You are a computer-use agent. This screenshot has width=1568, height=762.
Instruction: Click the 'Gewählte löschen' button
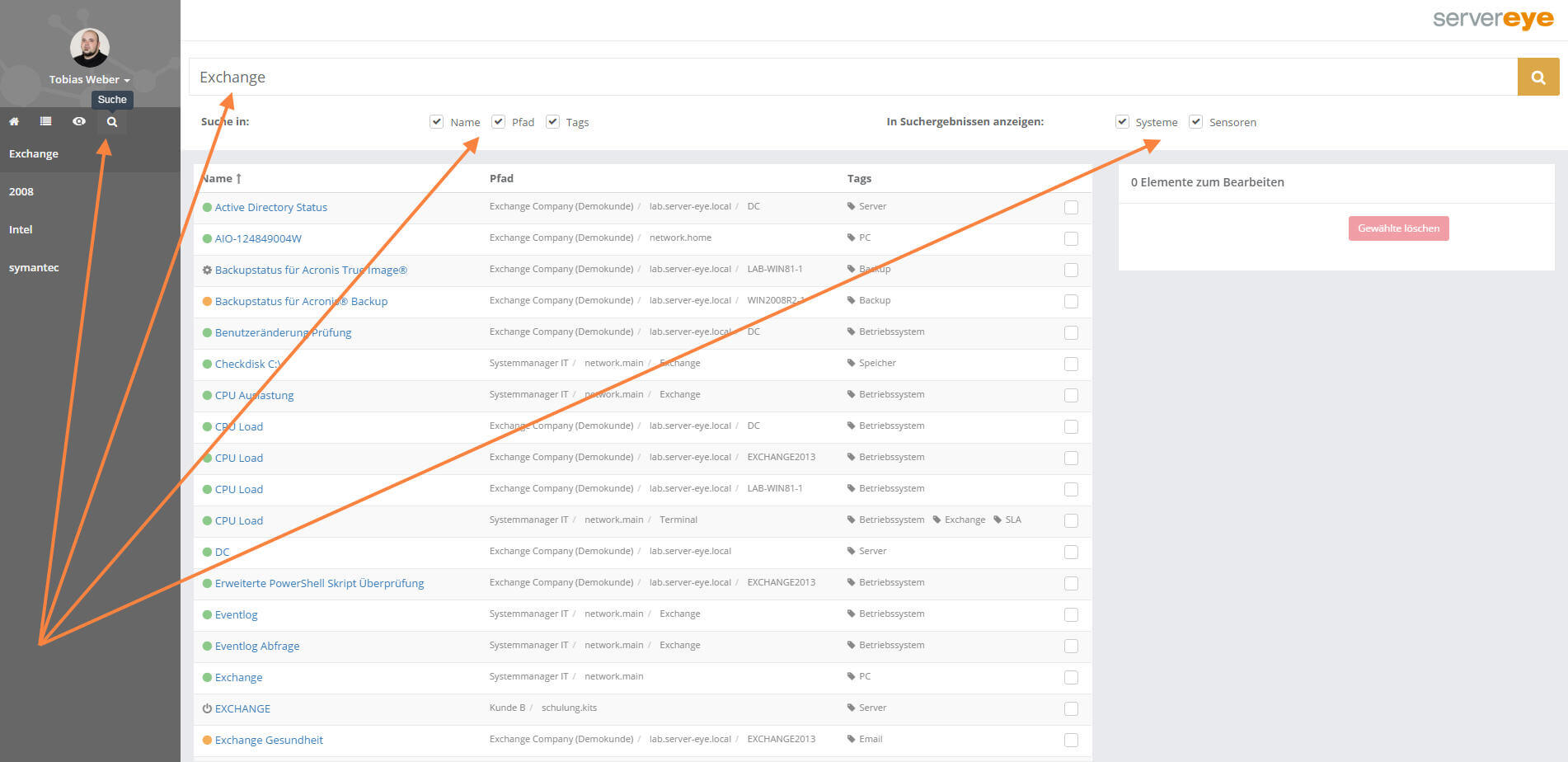[1398, 228]
